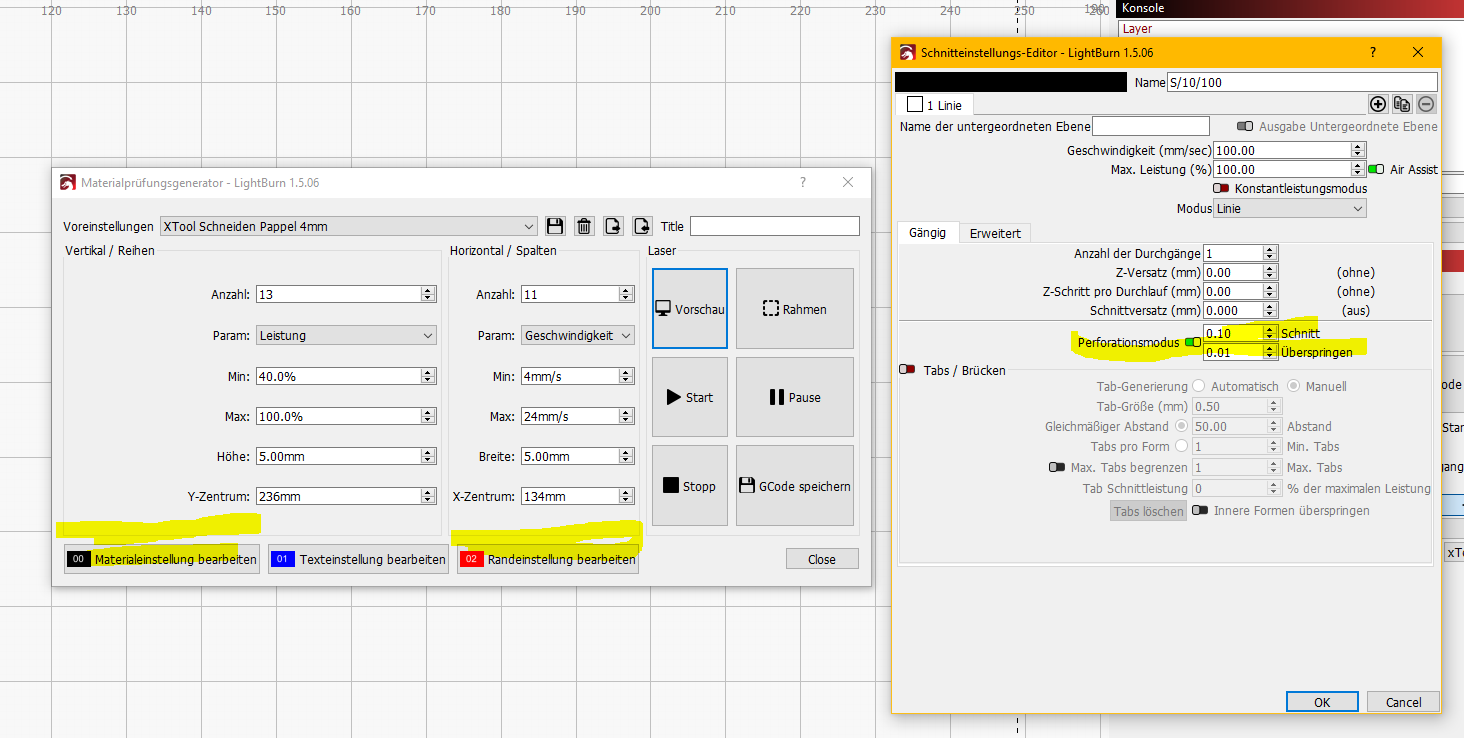Turn off Perforationsmodus toggle
Screen dimensions: 1464x738
pyautogui.click(x=1192, y=343)
